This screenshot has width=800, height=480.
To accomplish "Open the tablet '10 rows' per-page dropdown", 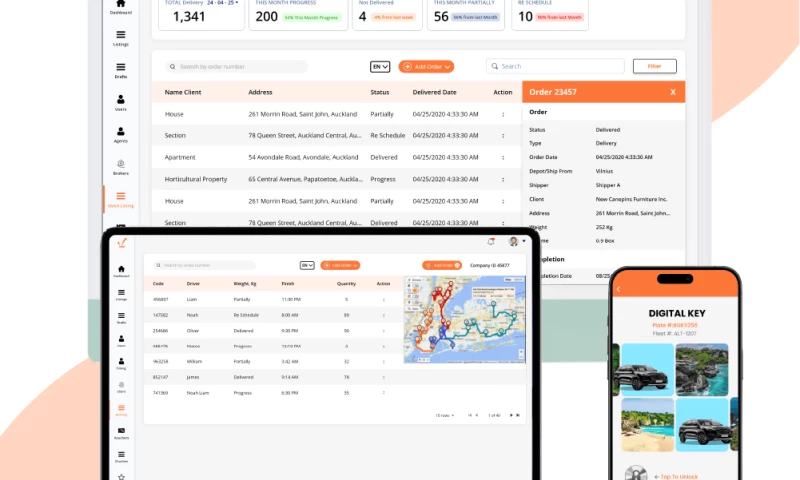I will 444,415.
